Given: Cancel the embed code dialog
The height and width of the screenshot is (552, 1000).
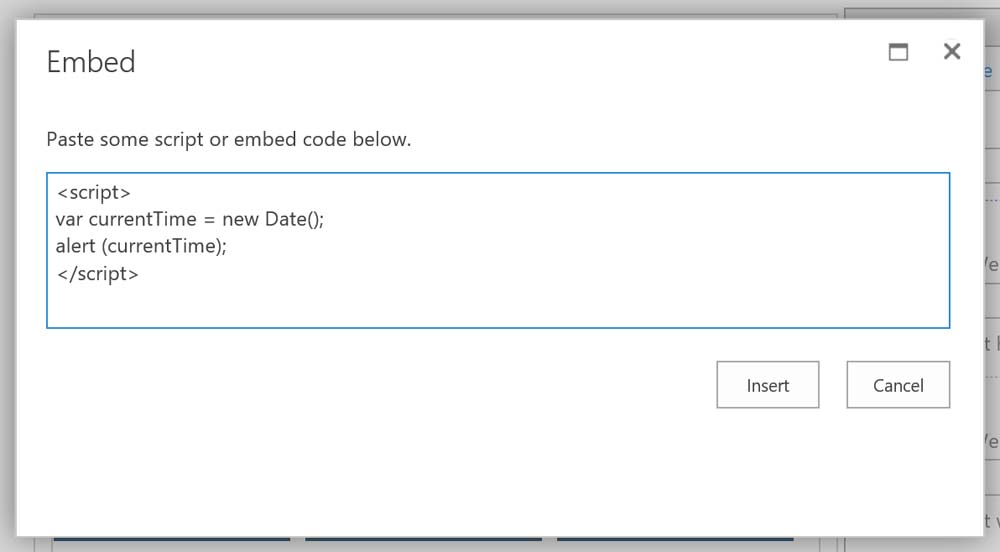Looking at the screenshot, I should click(x=898, y=385).
